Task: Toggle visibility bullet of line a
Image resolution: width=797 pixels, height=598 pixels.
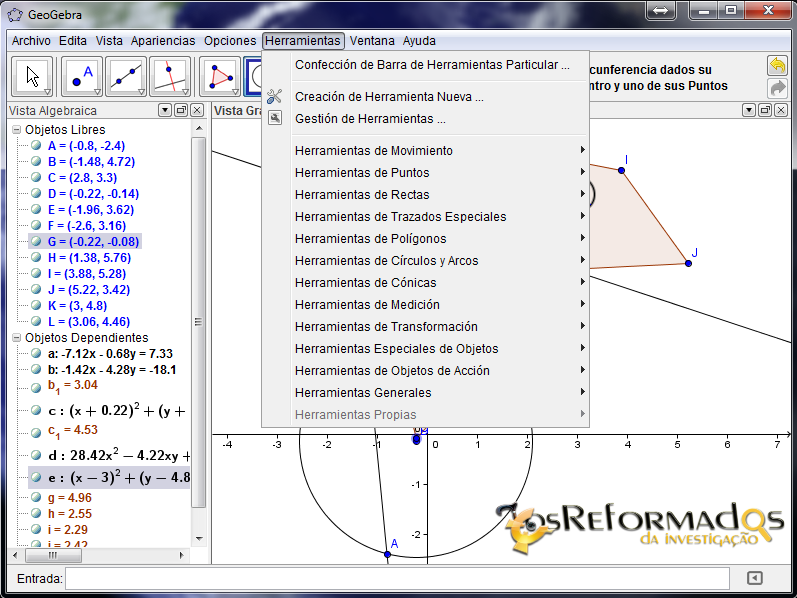Action: pos(36,353)
